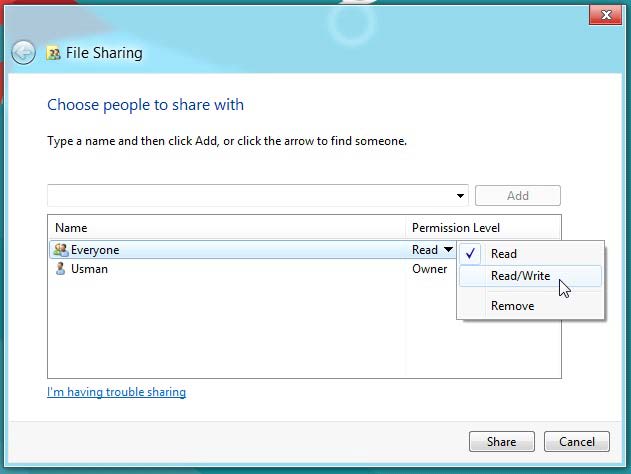Open the name combo box arrow
631x474 pixels.
[460, 196]
